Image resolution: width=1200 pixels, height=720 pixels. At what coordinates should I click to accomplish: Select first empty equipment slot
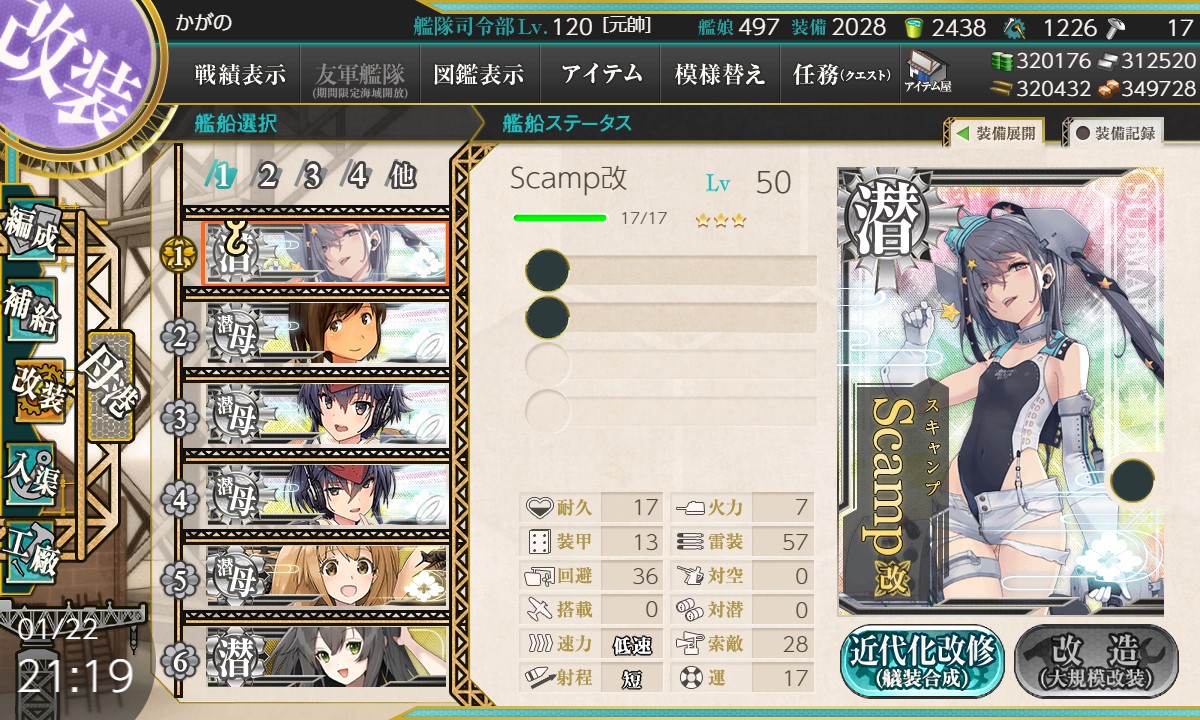671,271
